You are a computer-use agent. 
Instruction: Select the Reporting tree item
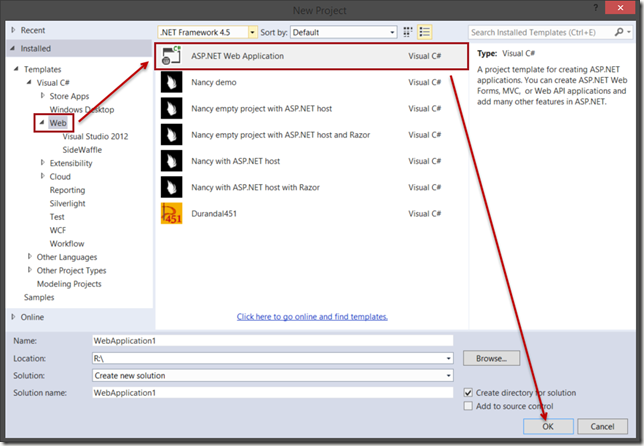coord(67,190)
